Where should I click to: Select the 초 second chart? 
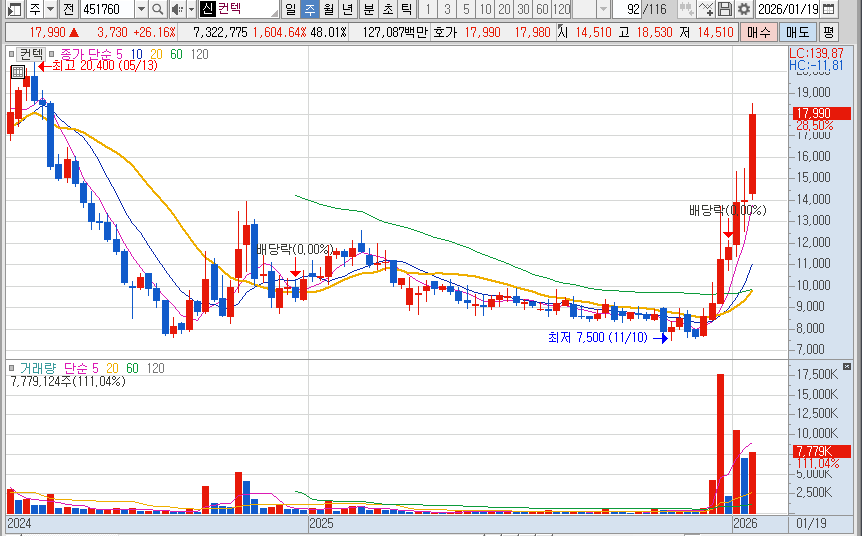(x=388, y=9)
